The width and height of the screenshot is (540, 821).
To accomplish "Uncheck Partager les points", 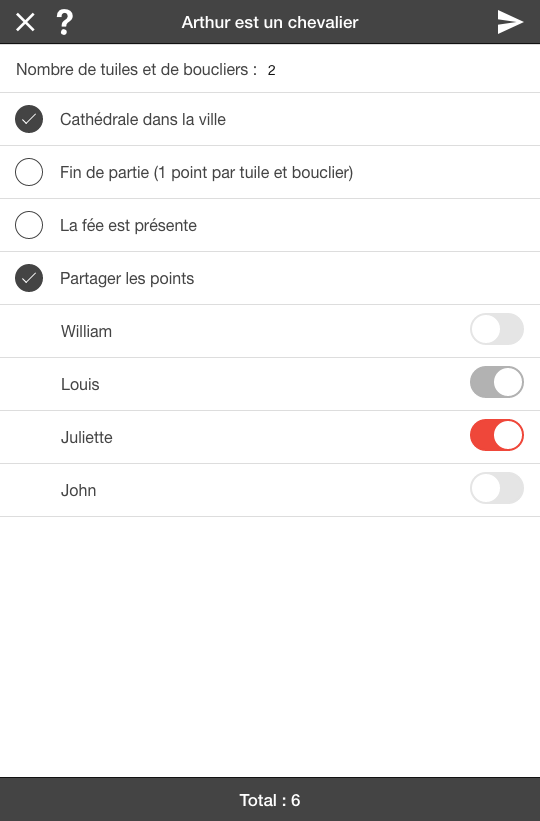I will 29,278.
